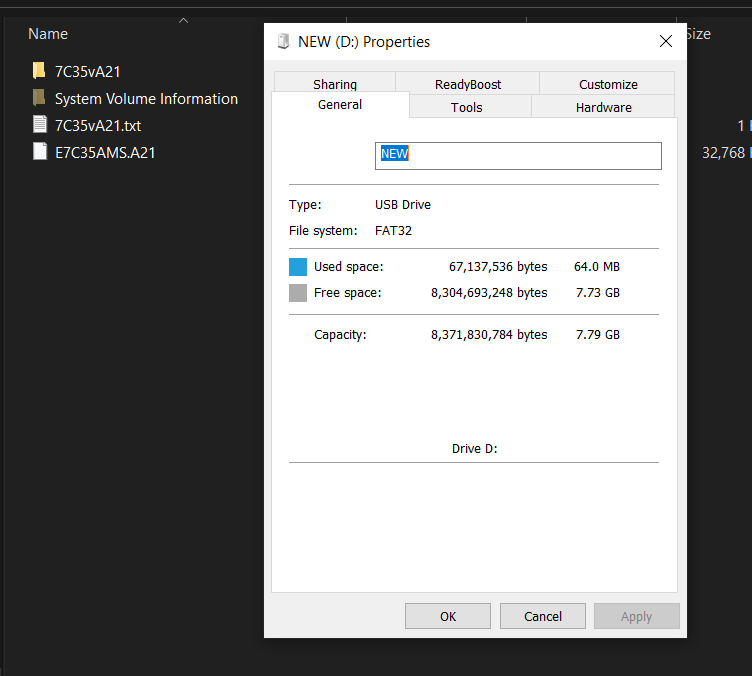The image size is (752, 676).
Task: Click the Apply button
Action: pyautogui.click(x=637, y=616)
